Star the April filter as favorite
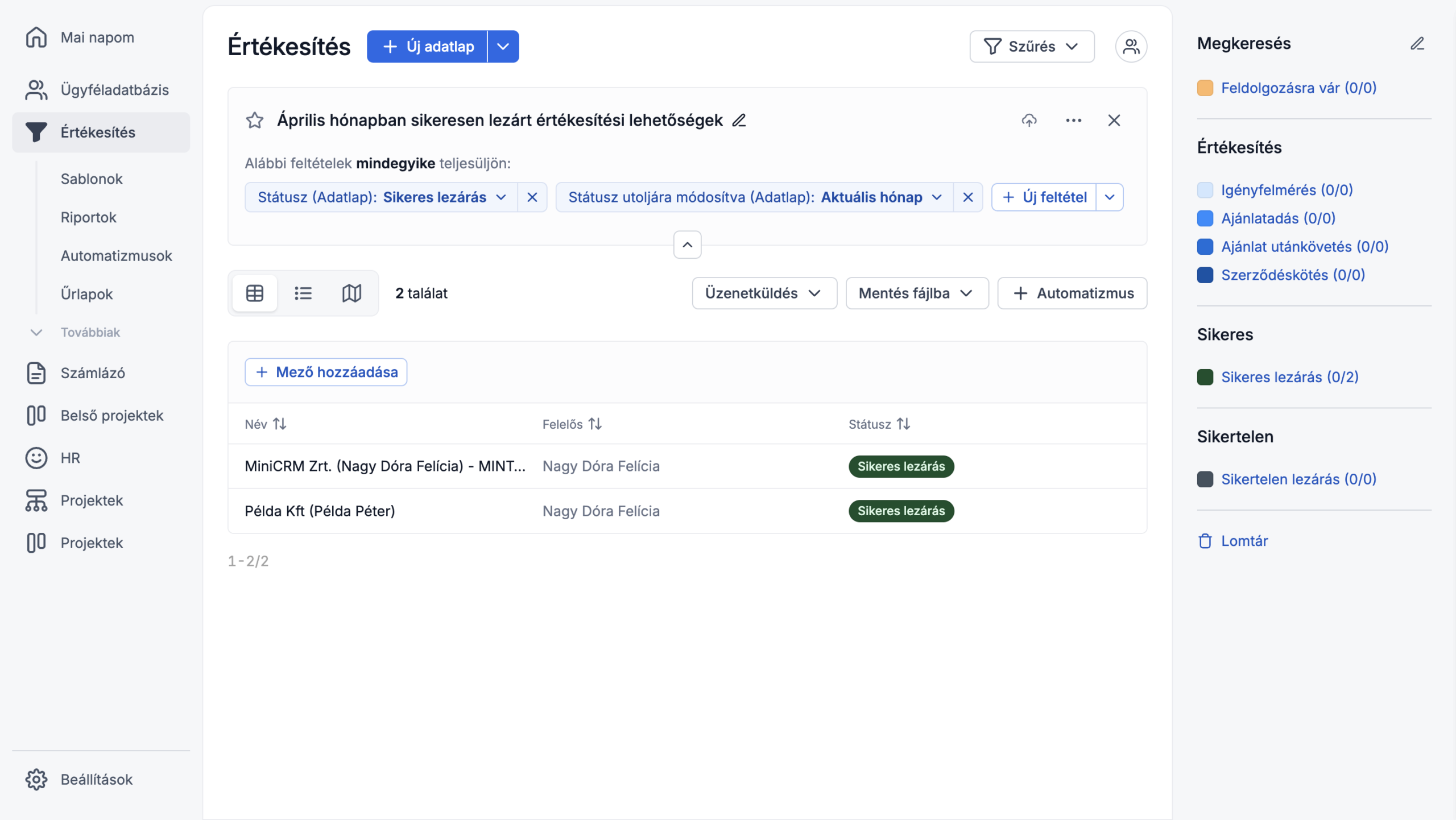This screenshot has height=820, width=1456. [x=254, y=121]
